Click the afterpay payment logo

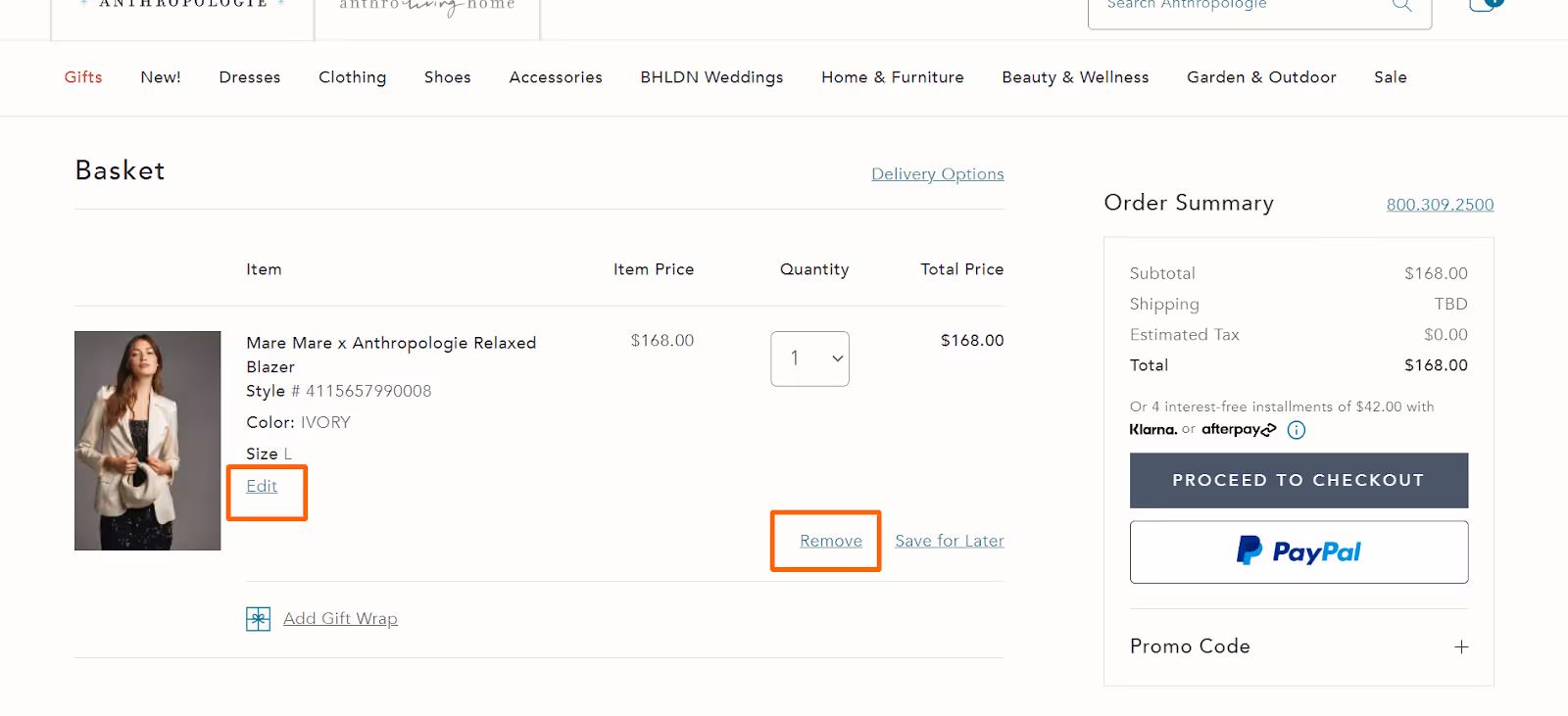[x=1238, y=429]
